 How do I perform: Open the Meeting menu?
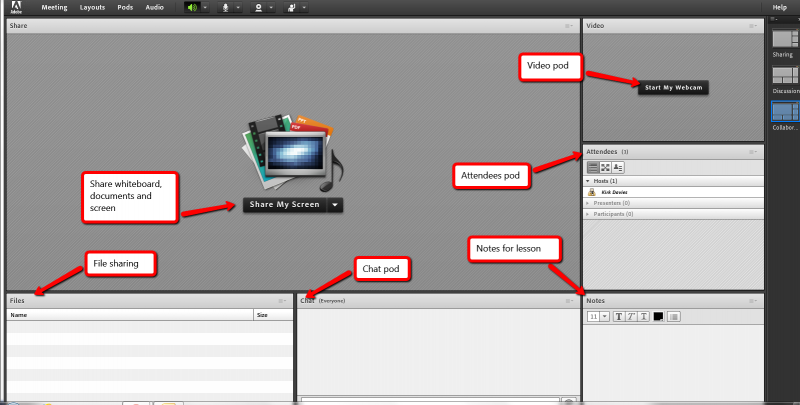(54, 7)
